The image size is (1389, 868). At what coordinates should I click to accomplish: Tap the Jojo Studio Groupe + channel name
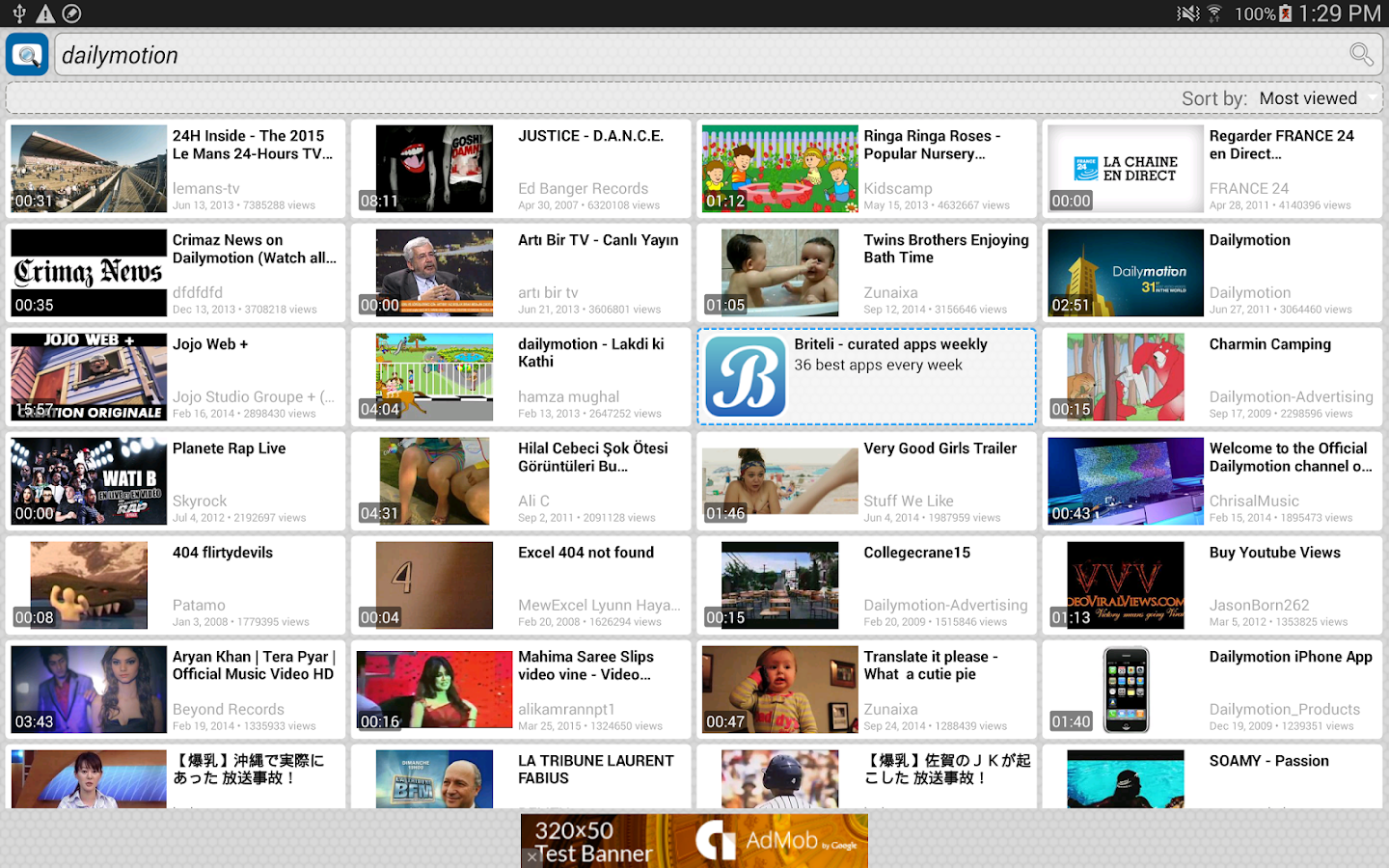(254, 396)
